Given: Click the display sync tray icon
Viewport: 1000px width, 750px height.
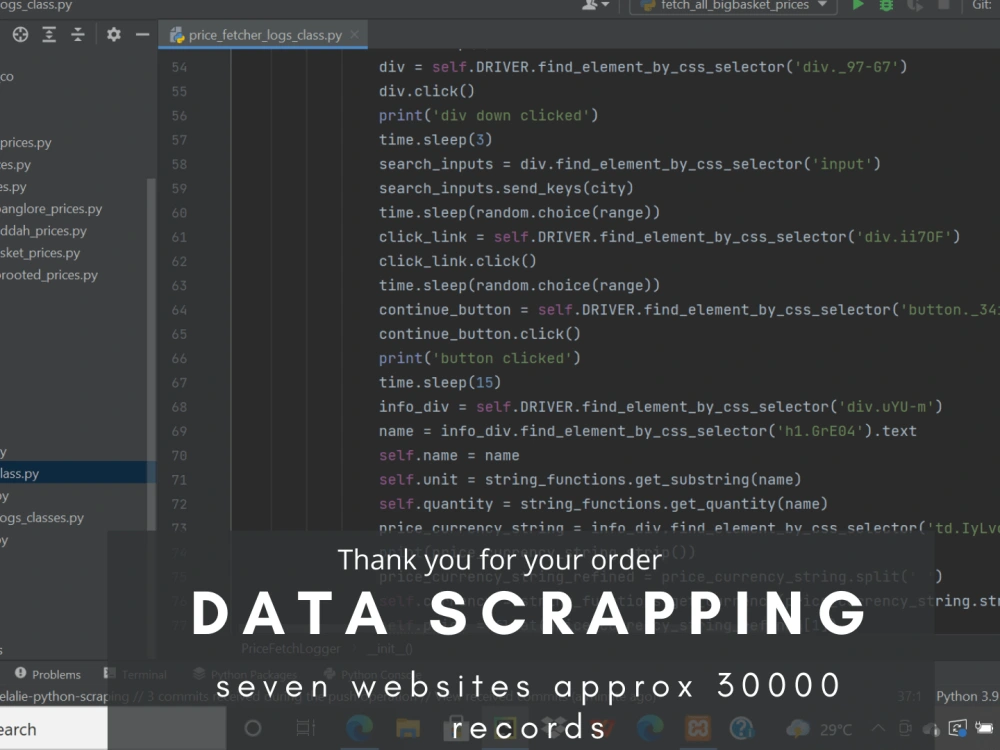Looking at the screenshot, I should click(x=957, y=728).
